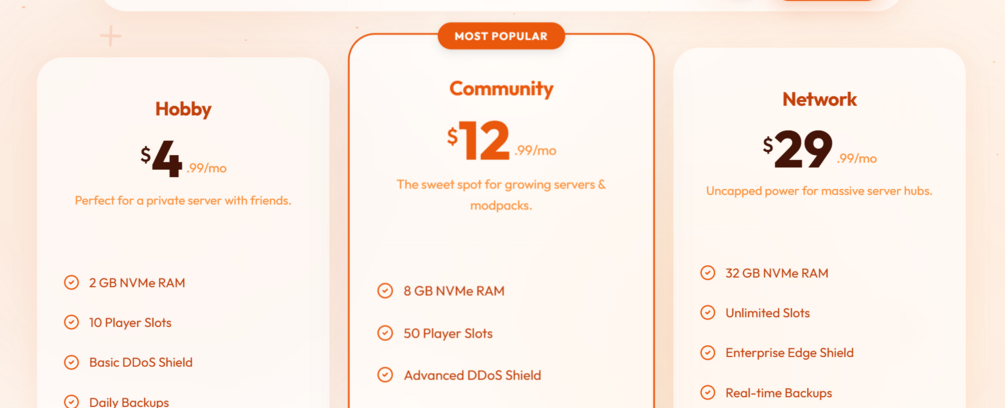Click the Real-time Backups feature text

click(778, 393)
